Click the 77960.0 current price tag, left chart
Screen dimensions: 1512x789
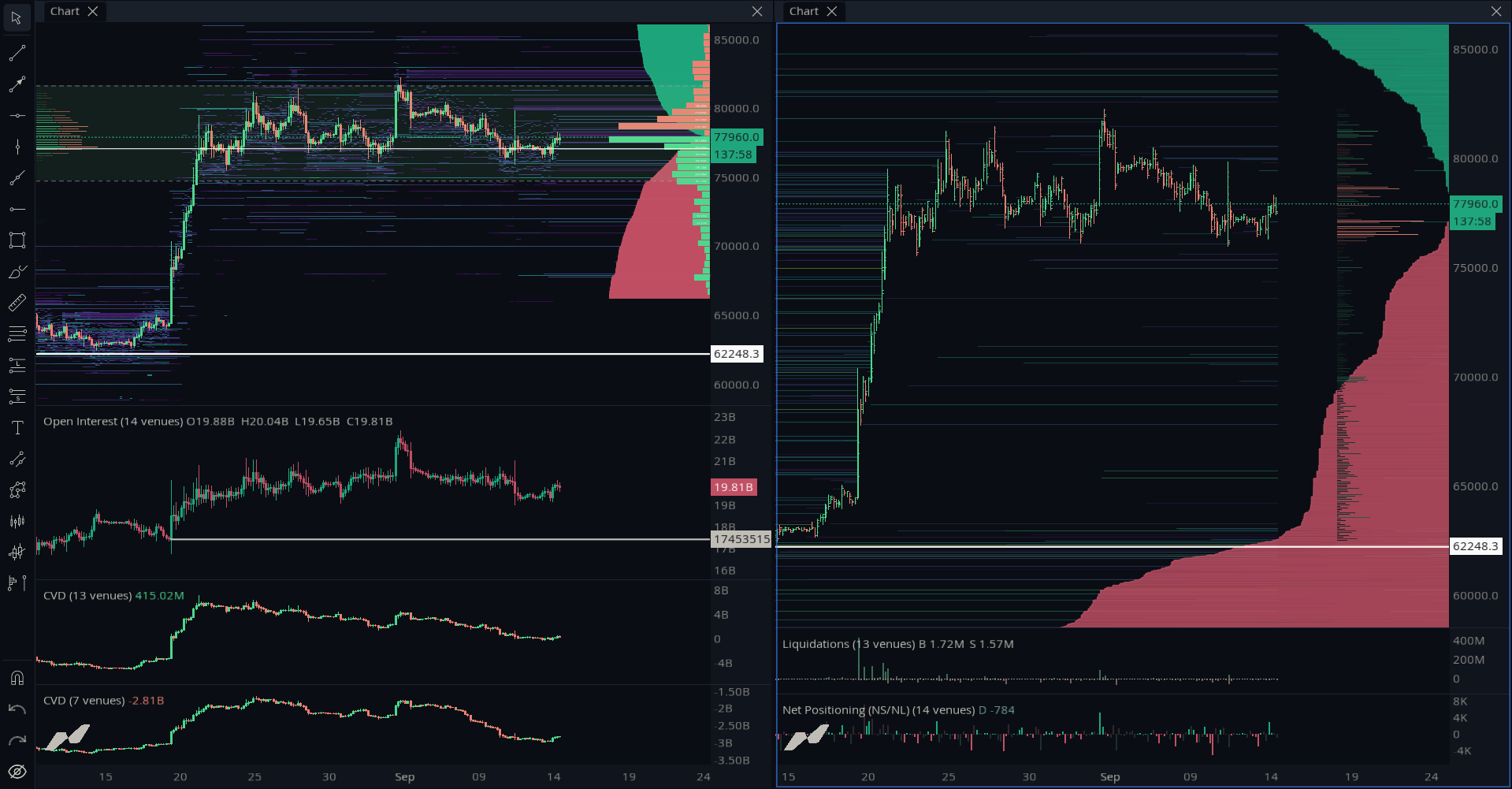(737, 137)
